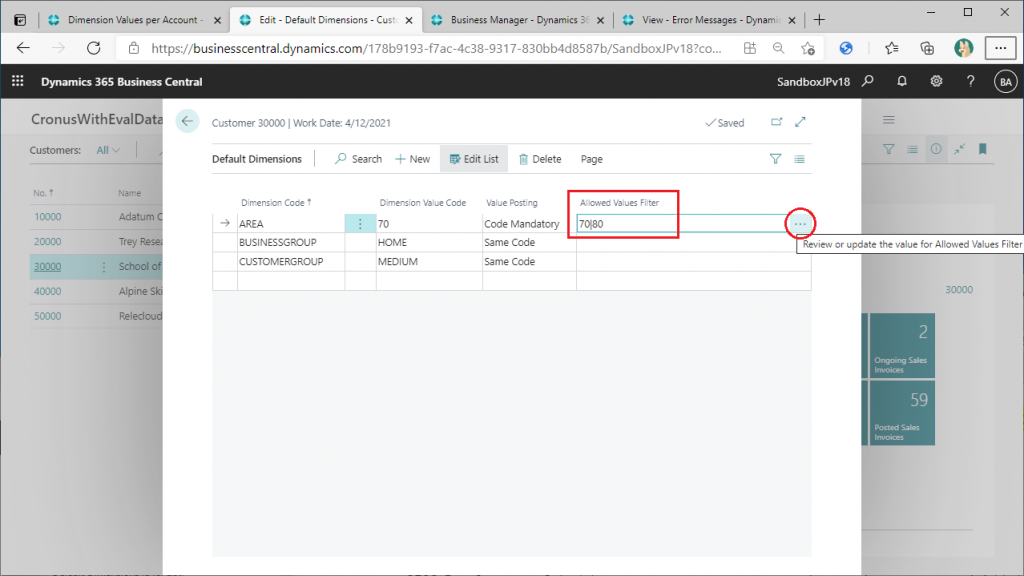Open customer 30000 link
This screenshot has height=576, width=1024.
48,266
